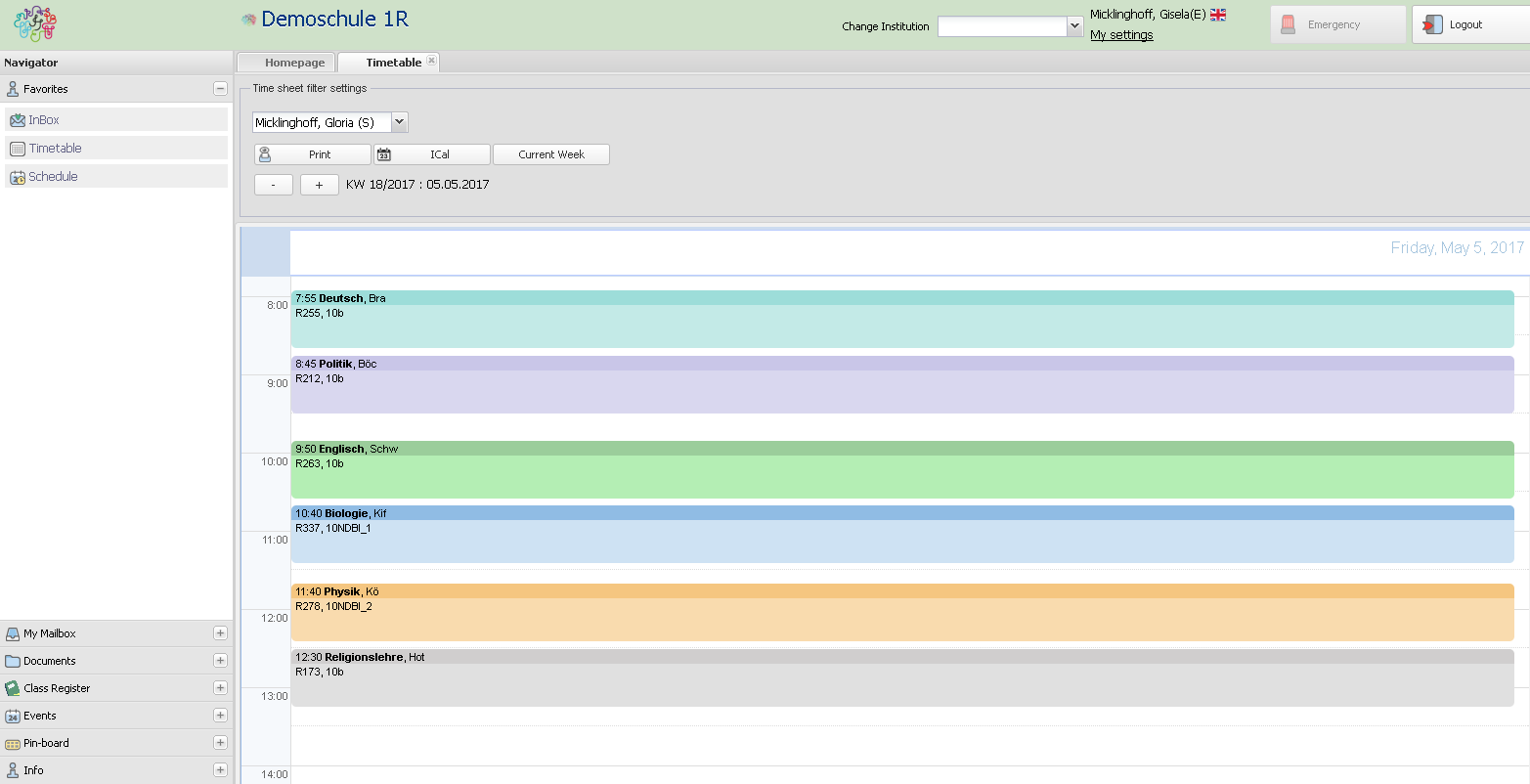Open Timetable from Favorites list

point(55,149)
